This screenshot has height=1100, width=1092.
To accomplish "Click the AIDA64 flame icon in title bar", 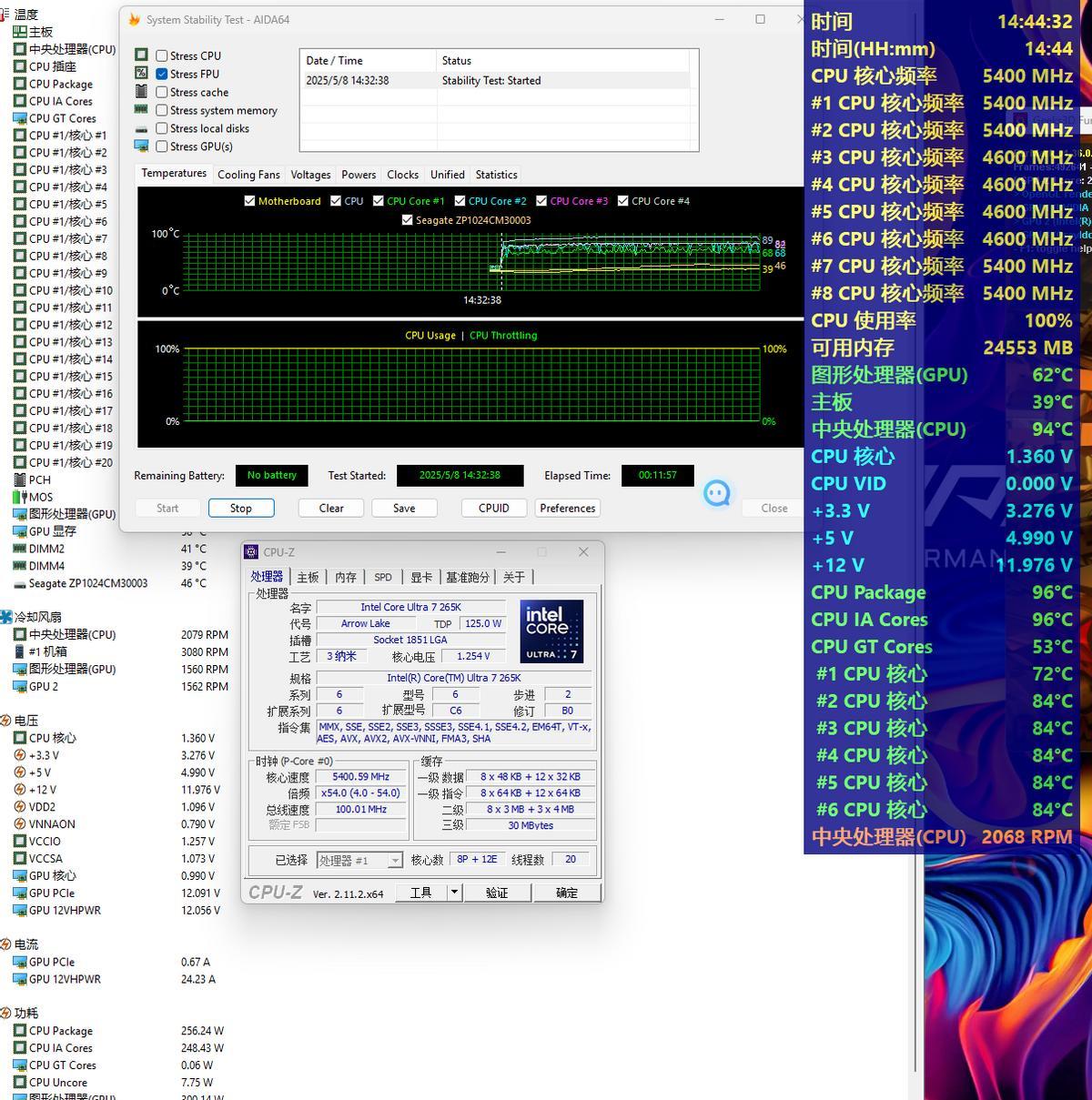I will coord(135,19).
